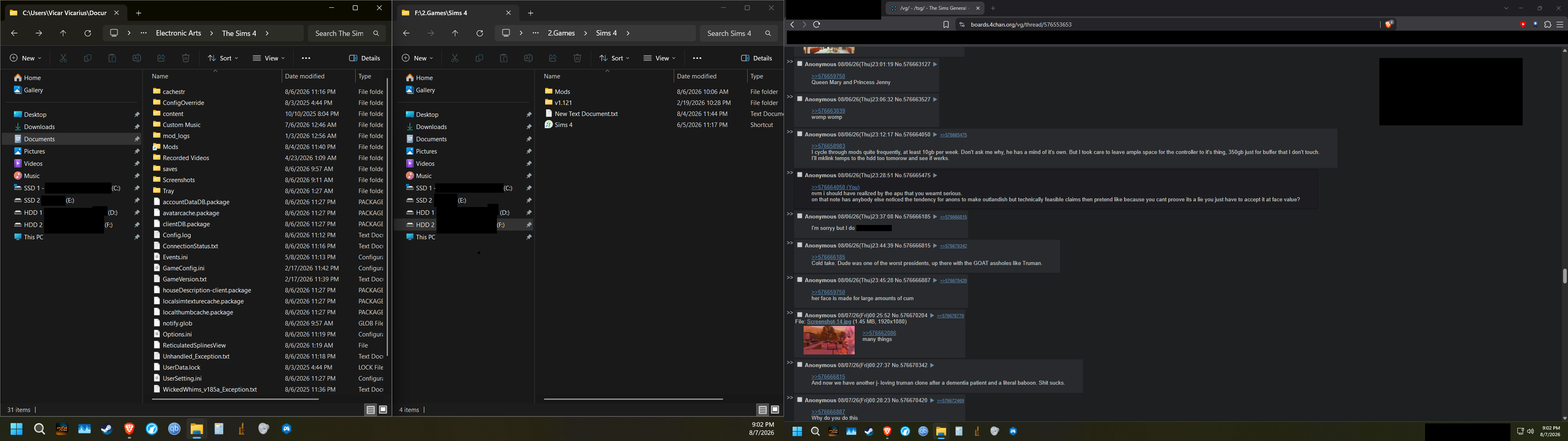This screenshot has width=1568, height=441.
Task: Follow the >>576658963 quote link
Action: tap(829, 146)
